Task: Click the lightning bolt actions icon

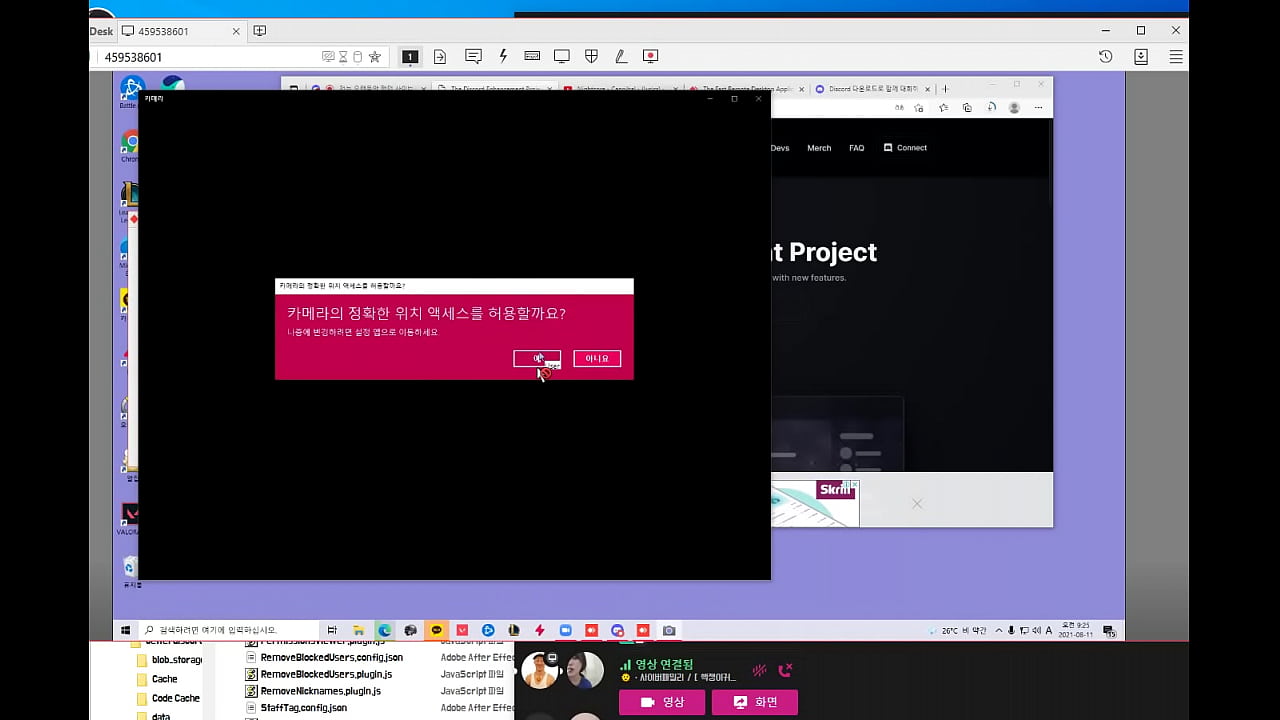Action: pyautogui.click(x=503, y=57)
